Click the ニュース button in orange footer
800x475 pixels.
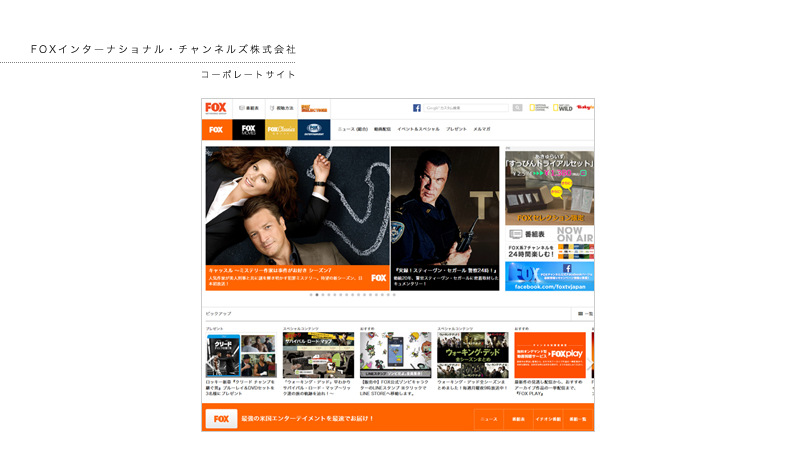click(x=489, y=419)
